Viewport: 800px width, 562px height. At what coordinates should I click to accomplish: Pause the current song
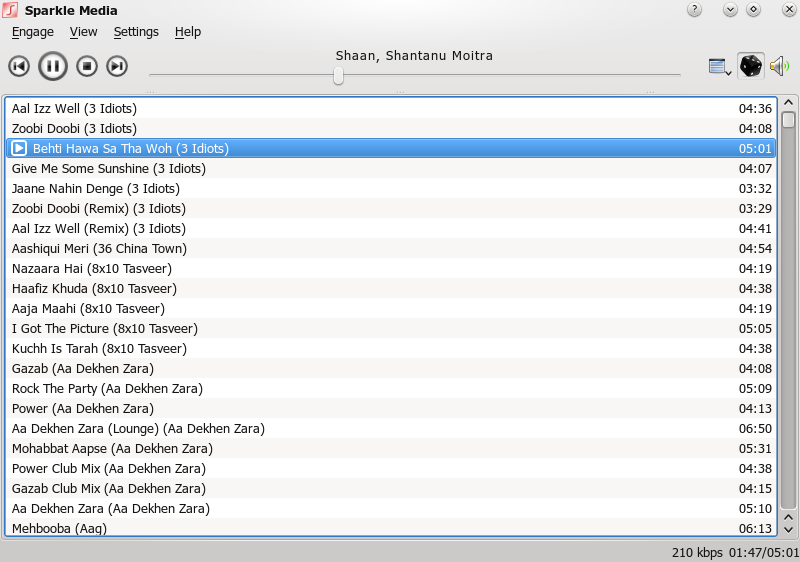[x=53, y=66]
